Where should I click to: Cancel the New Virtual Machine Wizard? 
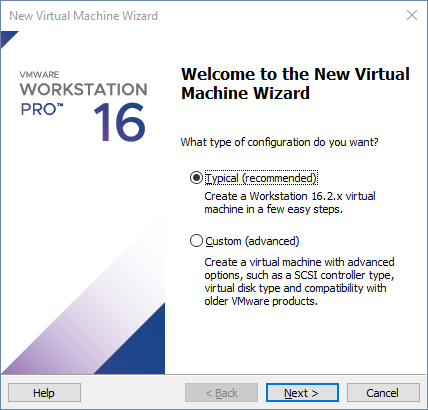click(383, 393)
